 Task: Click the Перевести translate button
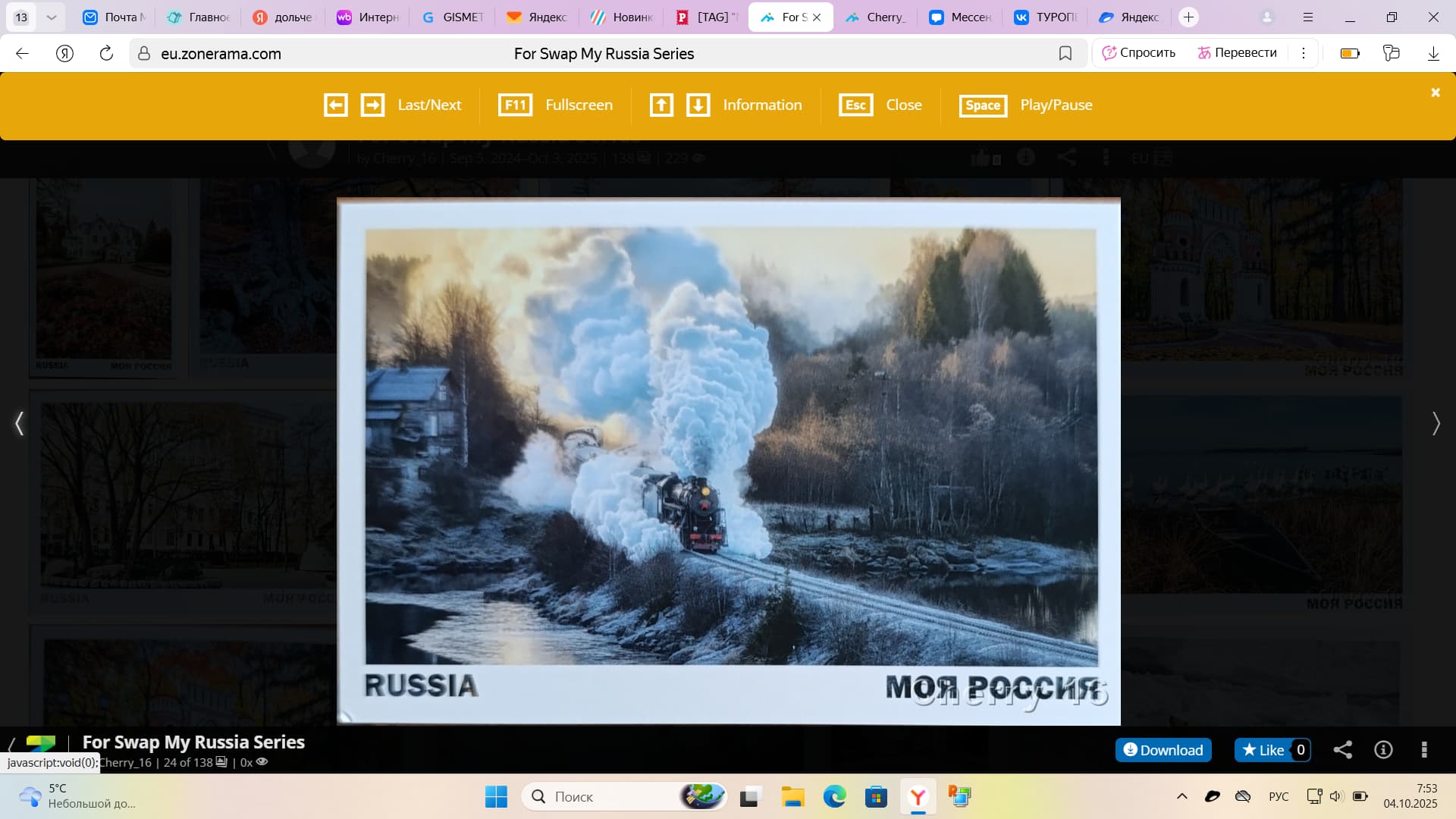(x=1237, y=53)
